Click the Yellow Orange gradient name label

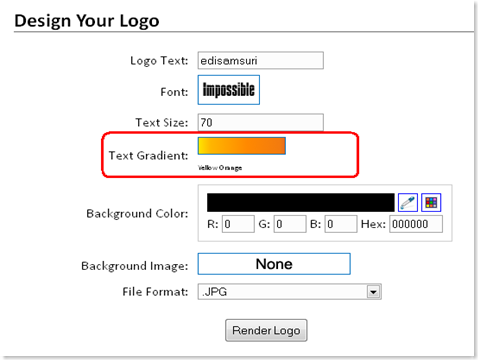220,168
